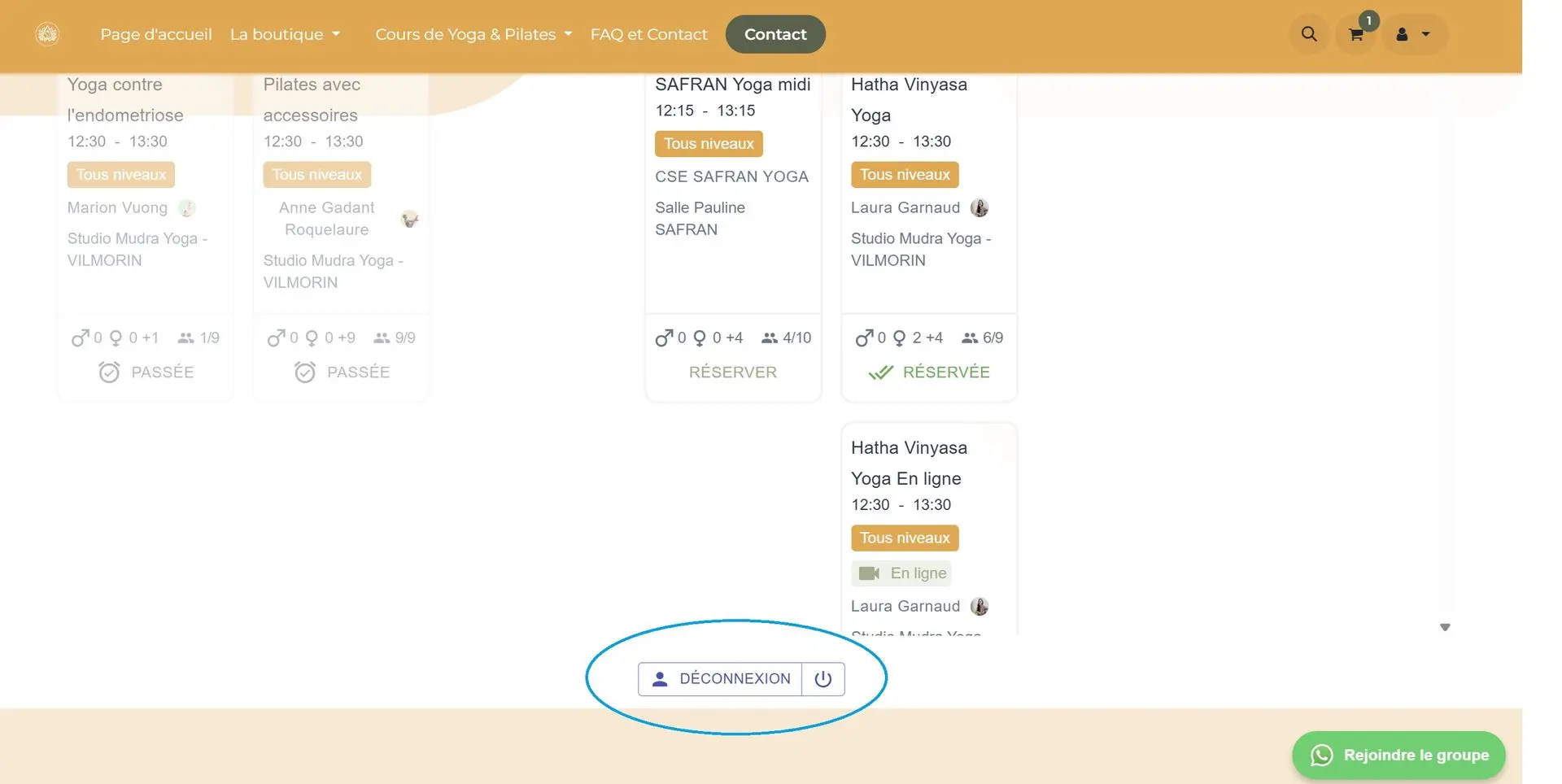Click the participants 4/10 icon on SAFRAN card

pos(770,338)
